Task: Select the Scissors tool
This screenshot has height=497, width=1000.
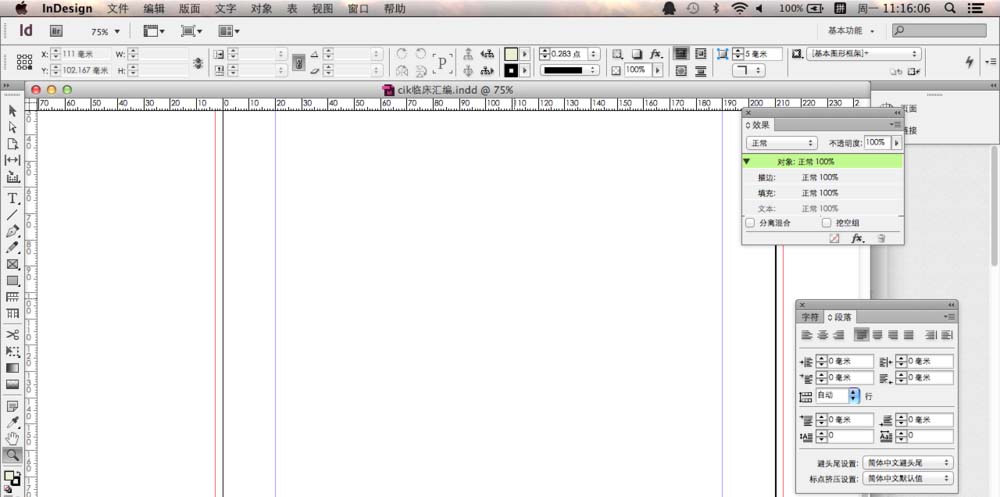Action: 13,334
